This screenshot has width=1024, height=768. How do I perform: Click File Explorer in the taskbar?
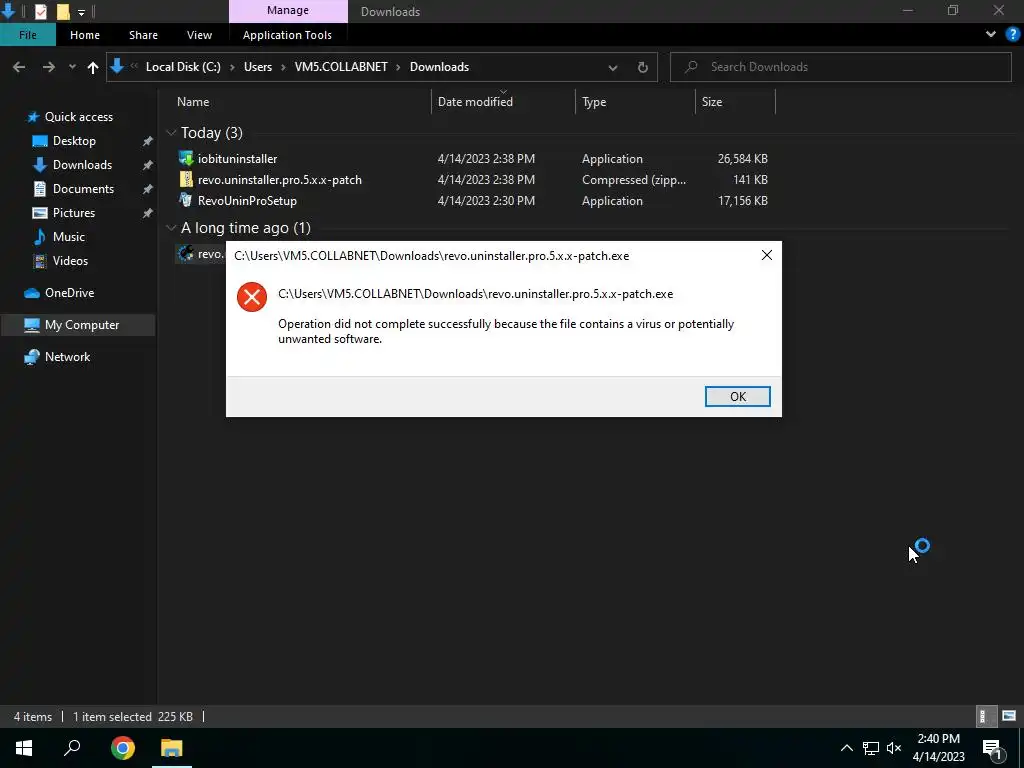pyautogui.click(x=172, y=748)
